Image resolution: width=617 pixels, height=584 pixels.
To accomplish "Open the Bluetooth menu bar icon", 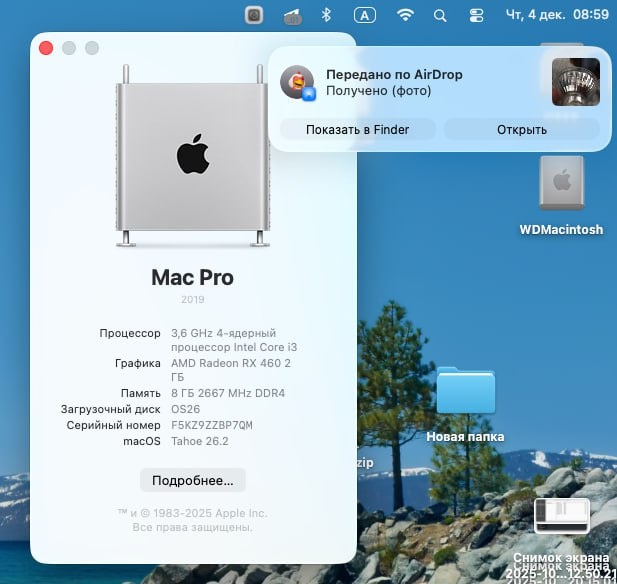I will [326, 15].
